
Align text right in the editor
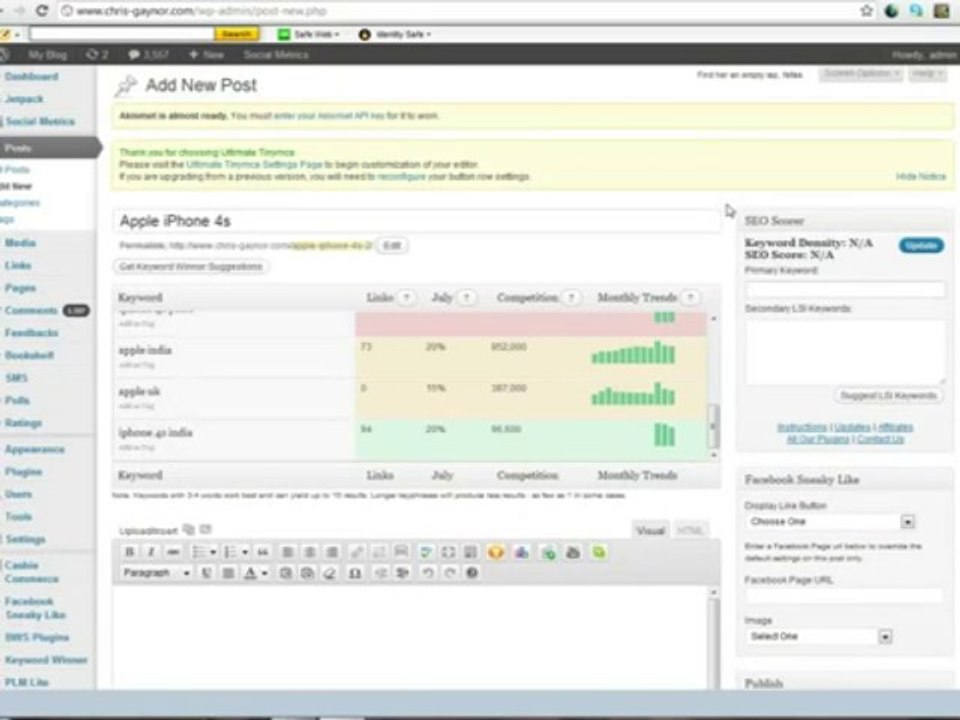point(332,552)
